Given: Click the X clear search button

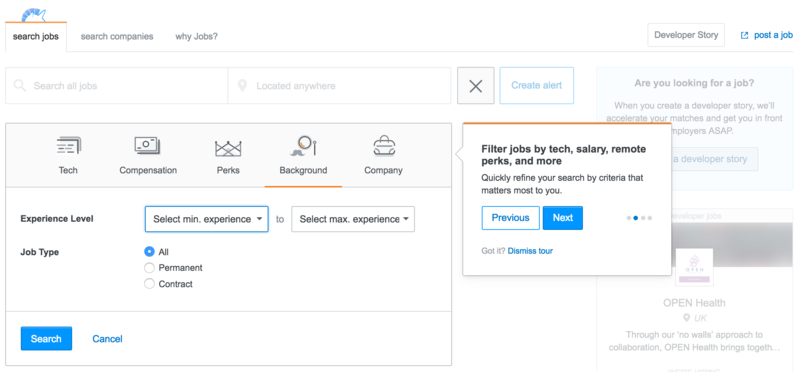Looking at the screenshot, I should tap(476, 86).
